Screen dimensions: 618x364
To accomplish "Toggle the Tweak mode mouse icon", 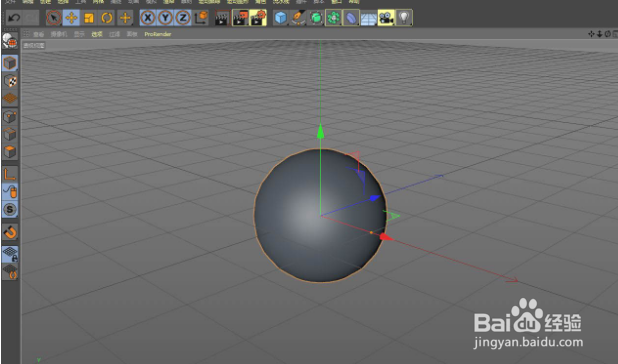I will [10, 192].
